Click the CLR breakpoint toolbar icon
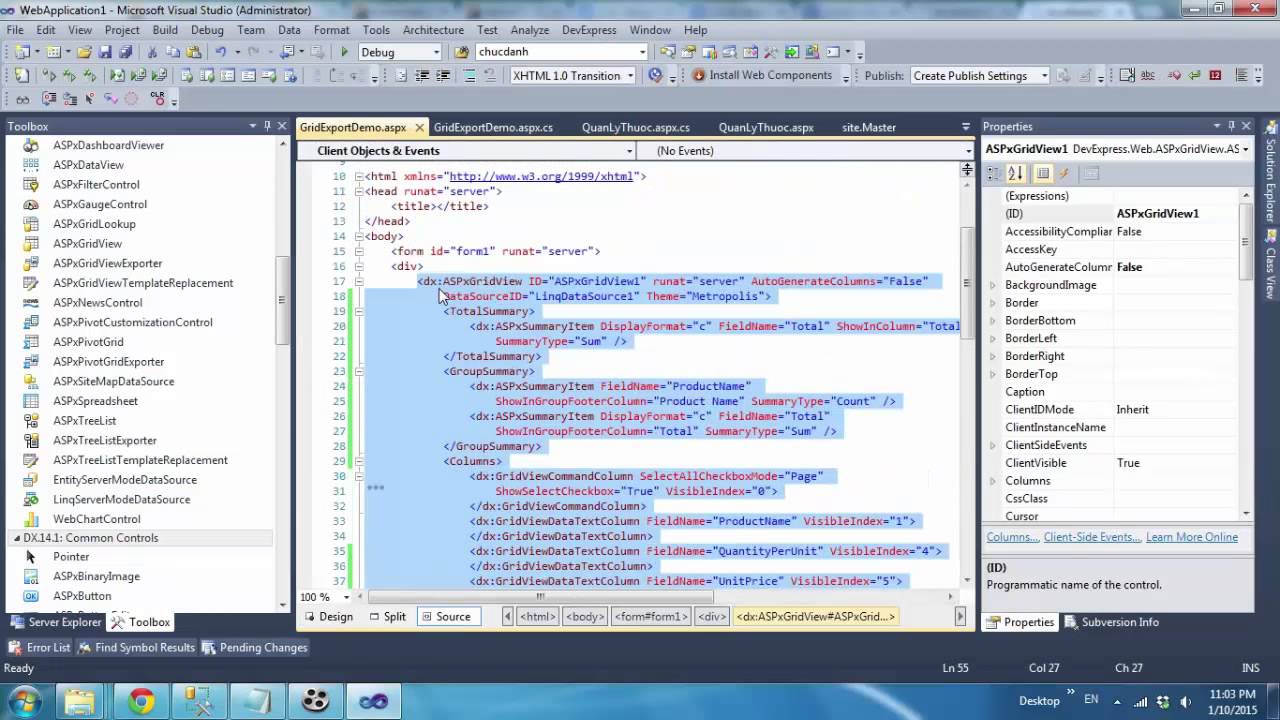The image size is (1280, 720). (x=157, y=98)
